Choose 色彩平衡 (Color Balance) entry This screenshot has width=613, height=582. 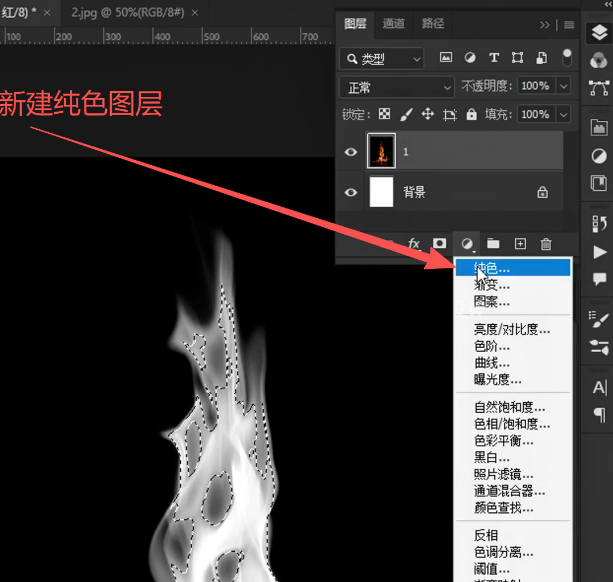(x=513, y=441)
